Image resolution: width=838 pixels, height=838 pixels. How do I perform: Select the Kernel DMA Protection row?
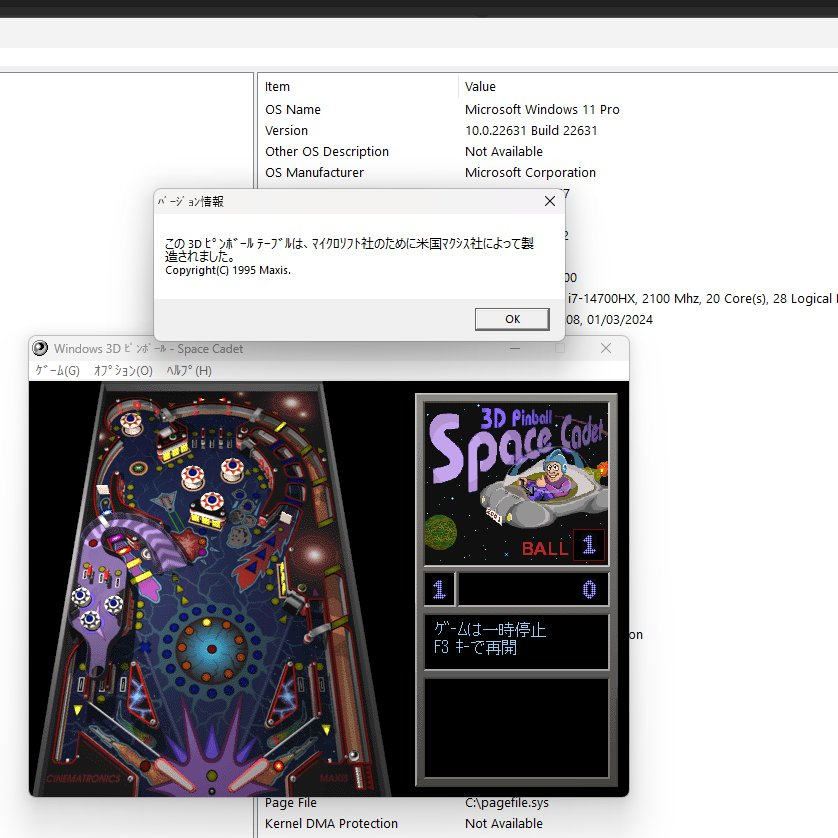coord(548,824)
